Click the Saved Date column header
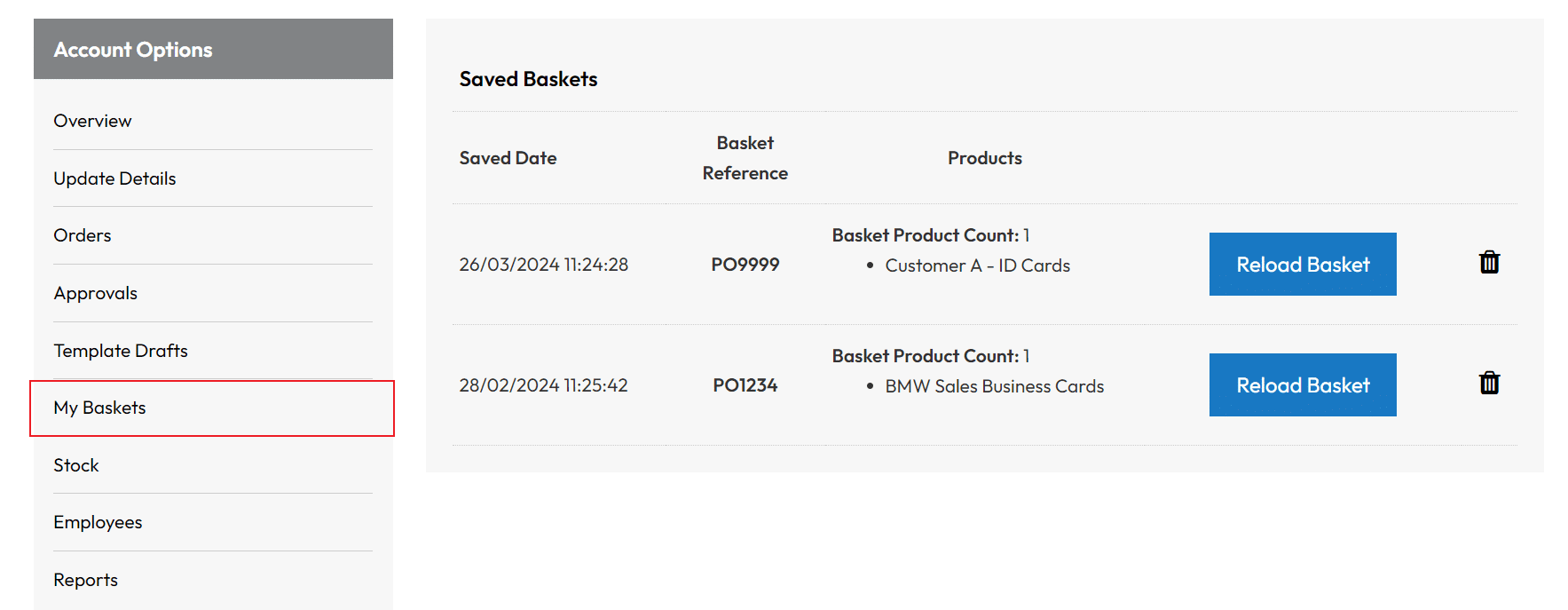This screenshot has width=1568, height=610. coord(508,158)
